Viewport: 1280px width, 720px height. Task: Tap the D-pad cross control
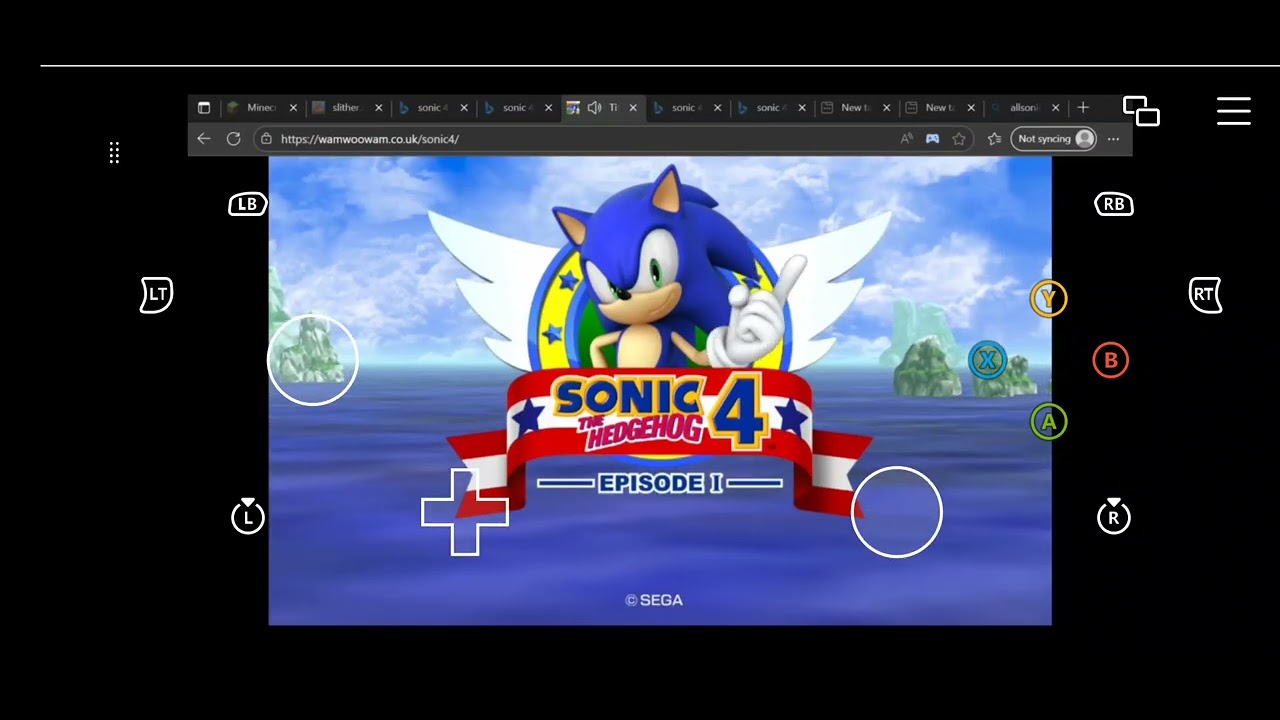(465, 512)
